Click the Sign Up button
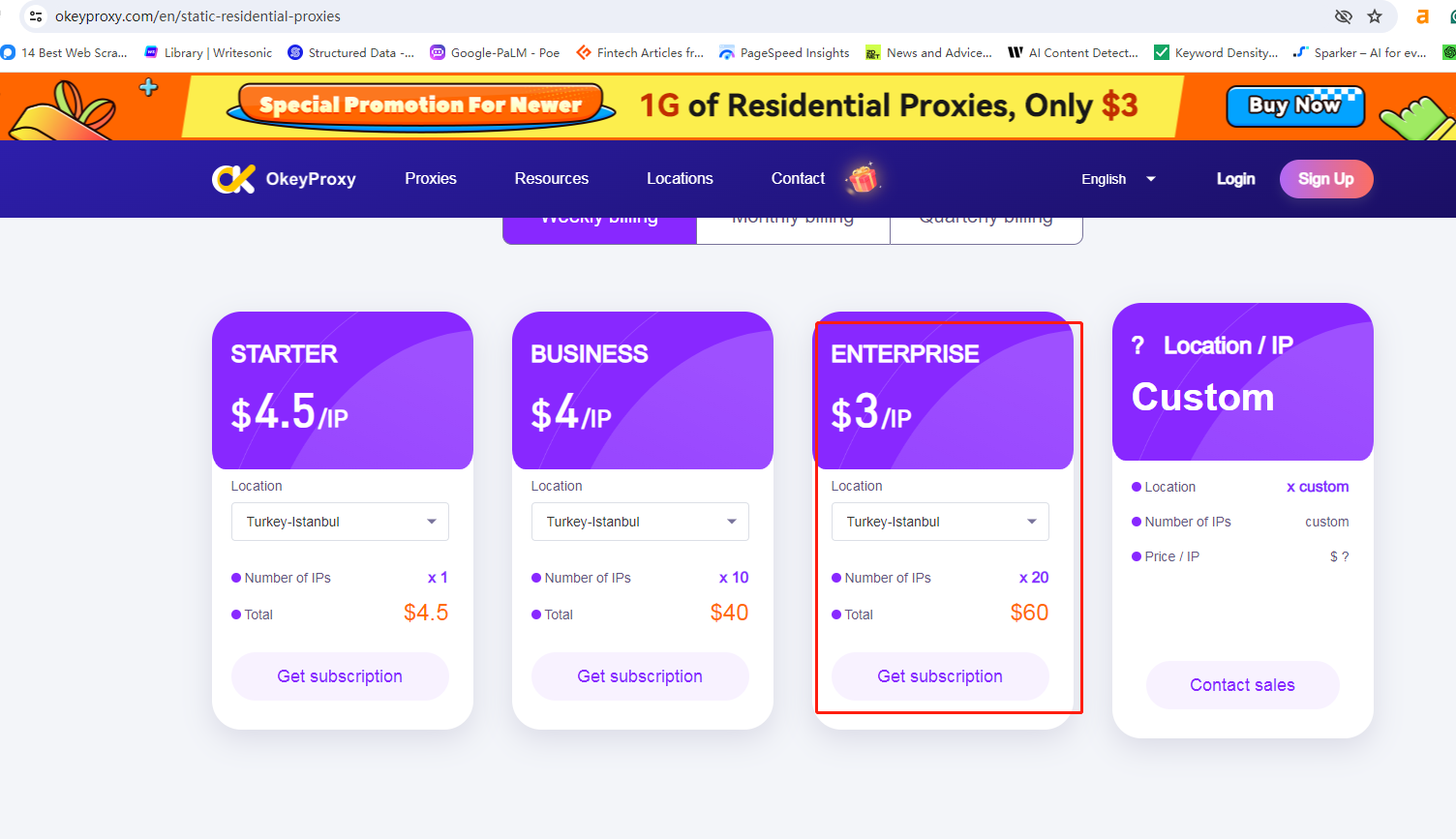Screen dimensions: 1456x839 [x=1326, y=179]
